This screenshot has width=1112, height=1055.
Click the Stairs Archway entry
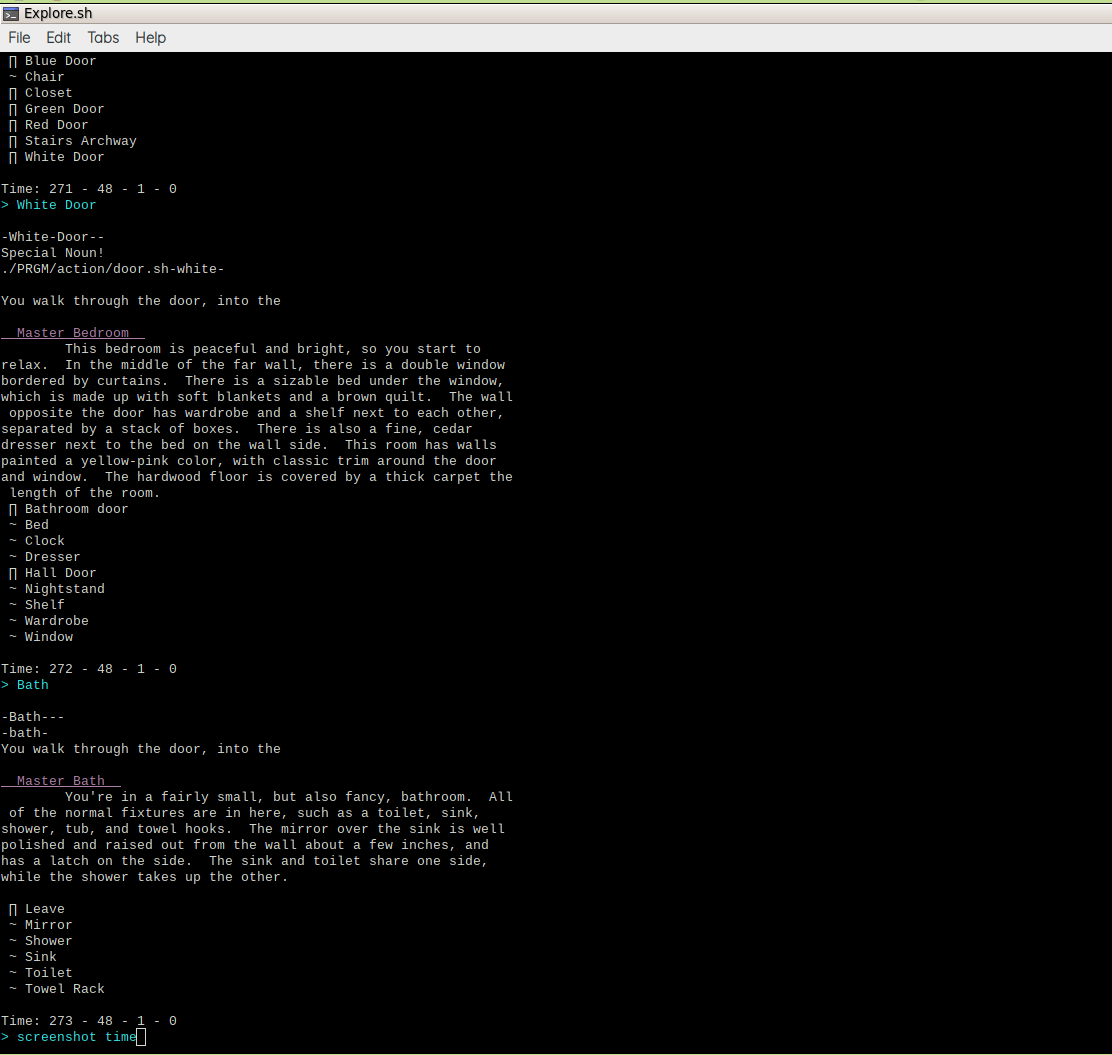click(80, 141)
